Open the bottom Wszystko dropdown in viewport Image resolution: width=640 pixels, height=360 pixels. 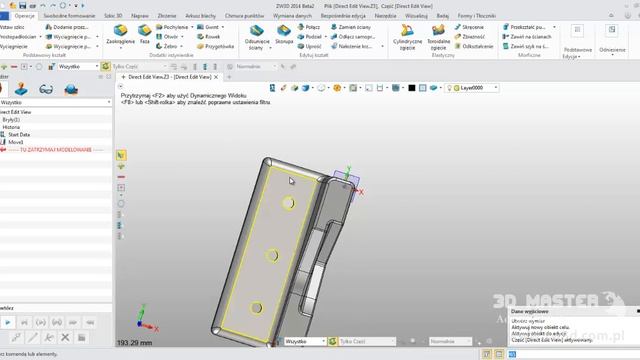coord(304,341)
